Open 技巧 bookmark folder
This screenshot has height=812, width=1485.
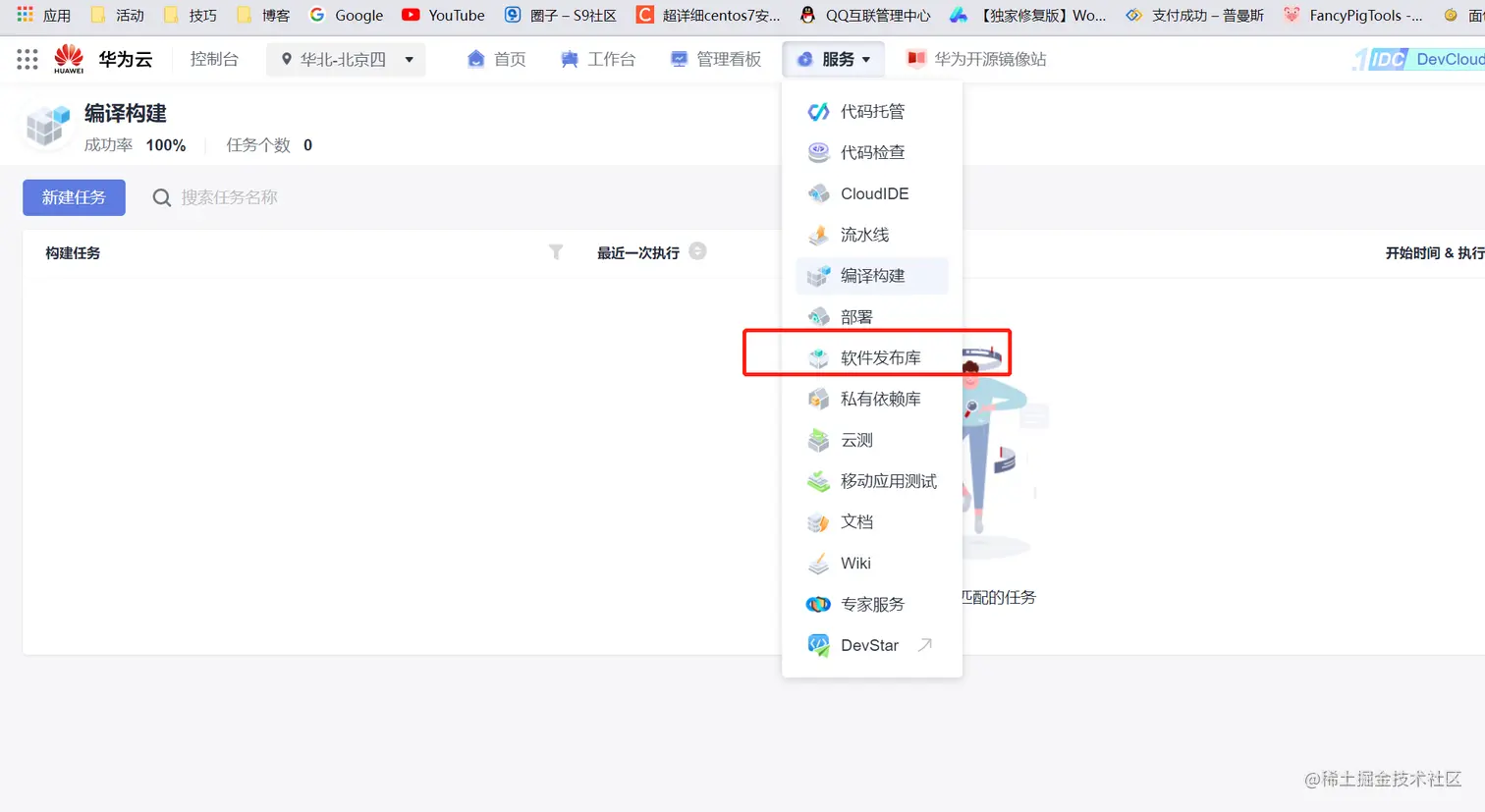(191, 15)
